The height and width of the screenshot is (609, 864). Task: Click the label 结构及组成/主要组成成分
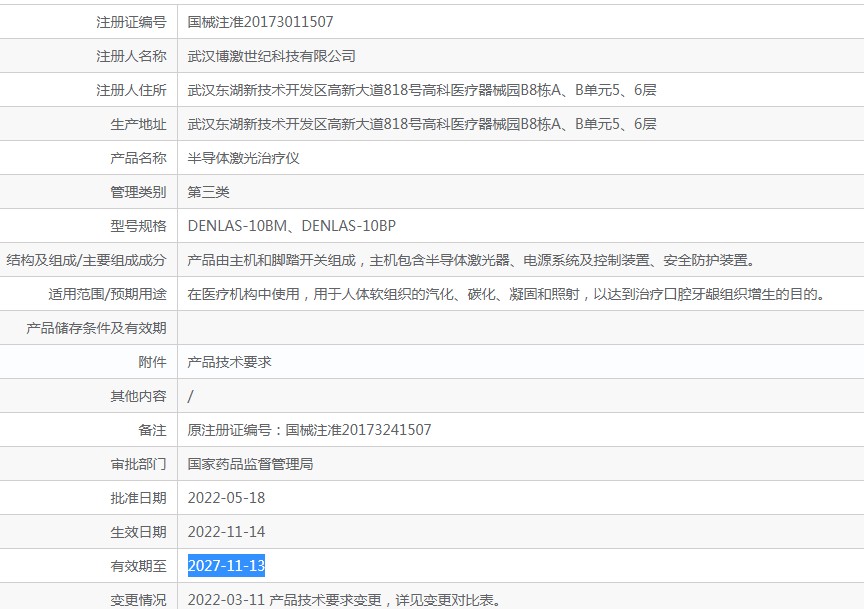point(86,260)
